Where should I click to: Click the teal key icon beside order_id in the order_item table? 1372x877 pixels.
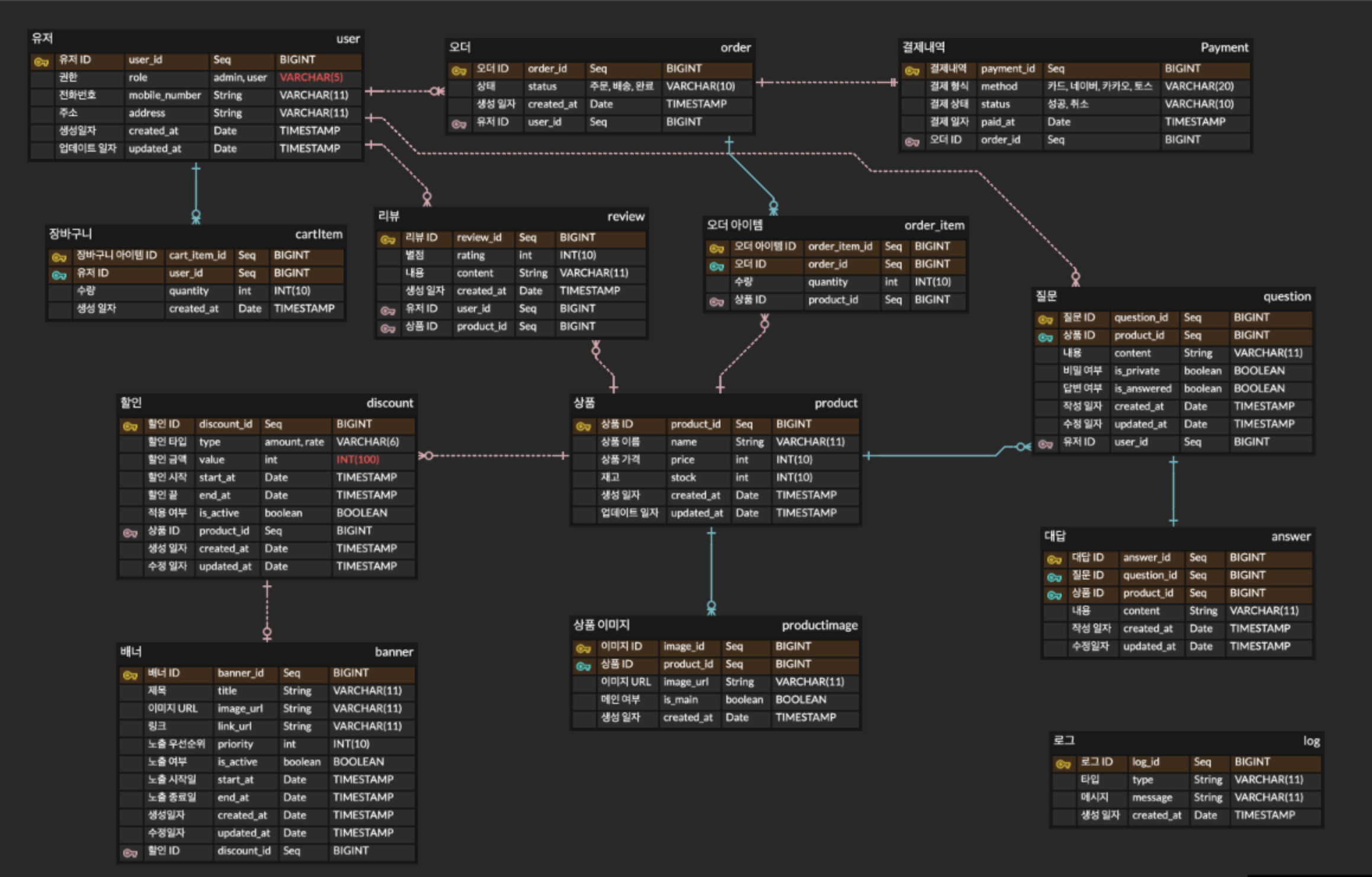pyautogui.click(x=717, y=265)
